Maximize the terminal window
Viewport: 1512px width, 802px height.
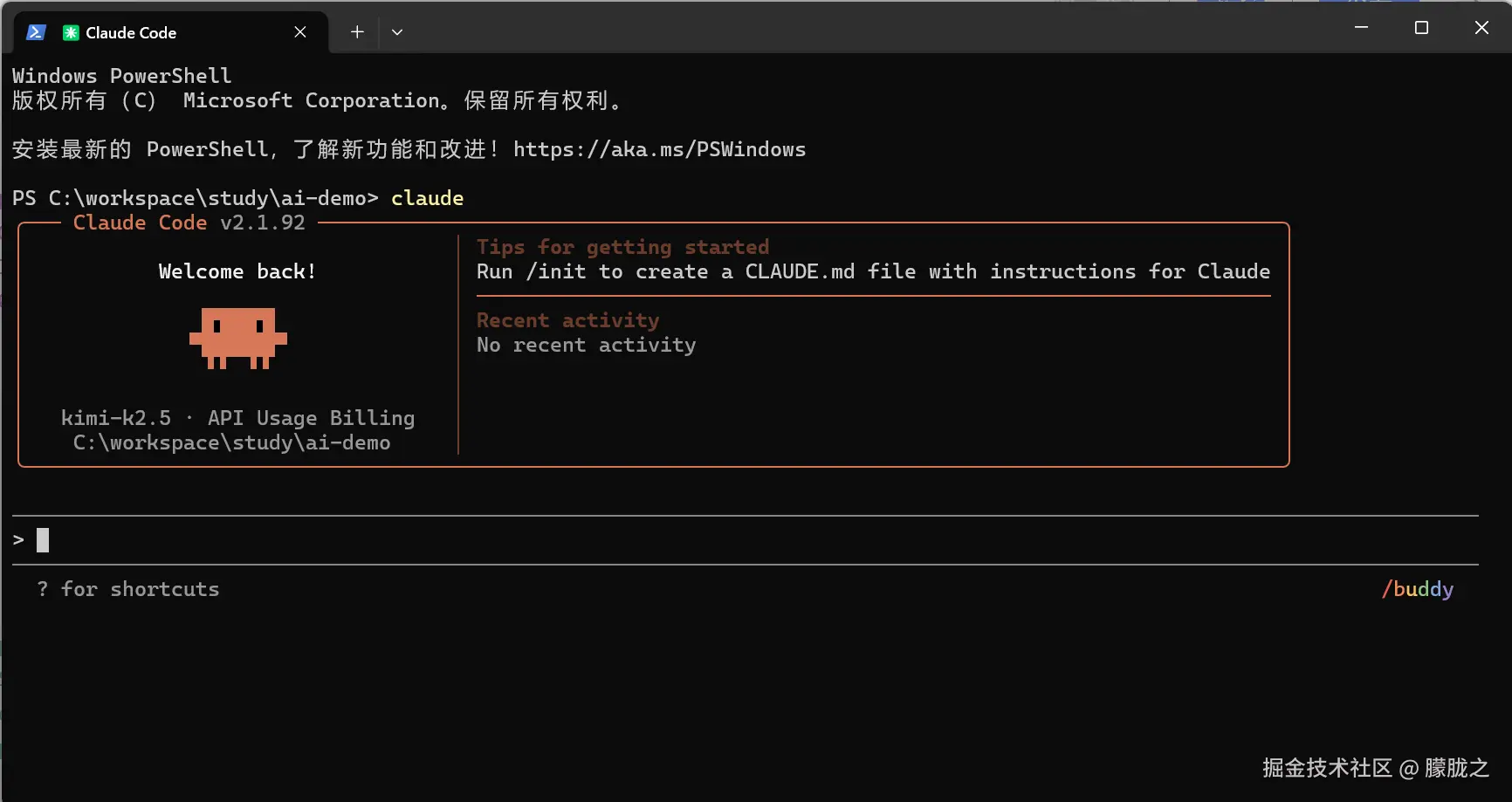(x=1421, y=28)
